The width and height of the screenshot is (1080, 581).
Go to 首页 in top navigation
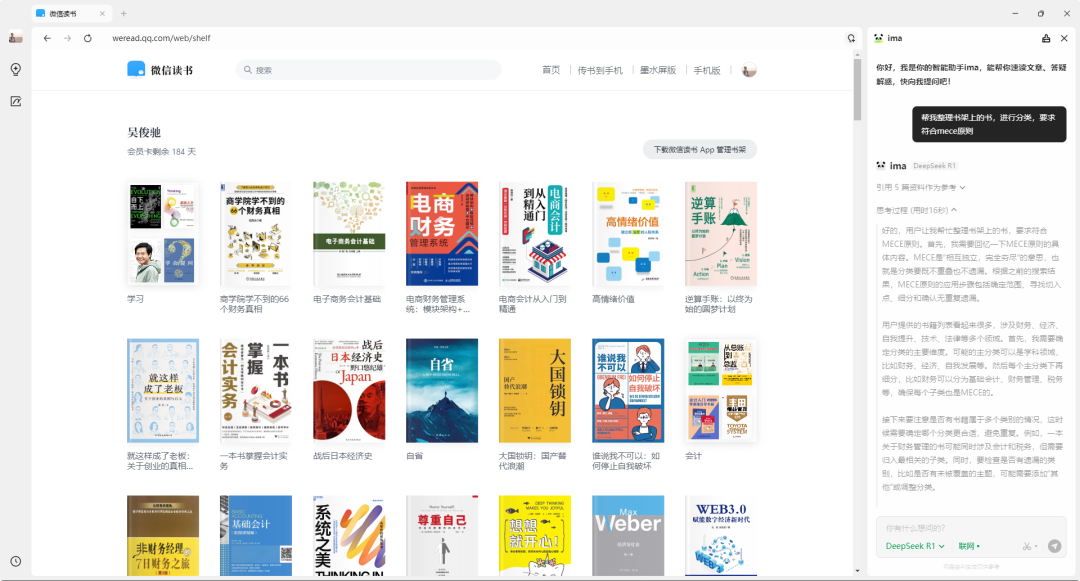tap(551, 70)
